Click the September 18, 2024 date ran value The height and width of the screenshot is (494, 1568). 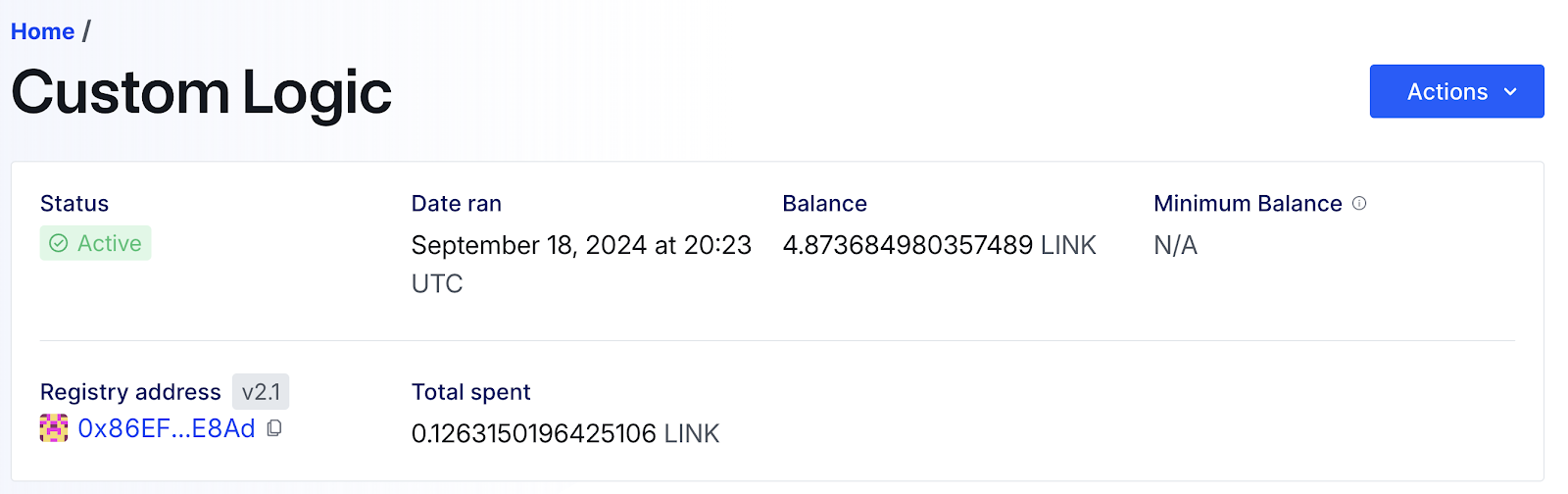pyautogui.click(x=580, y=245)
